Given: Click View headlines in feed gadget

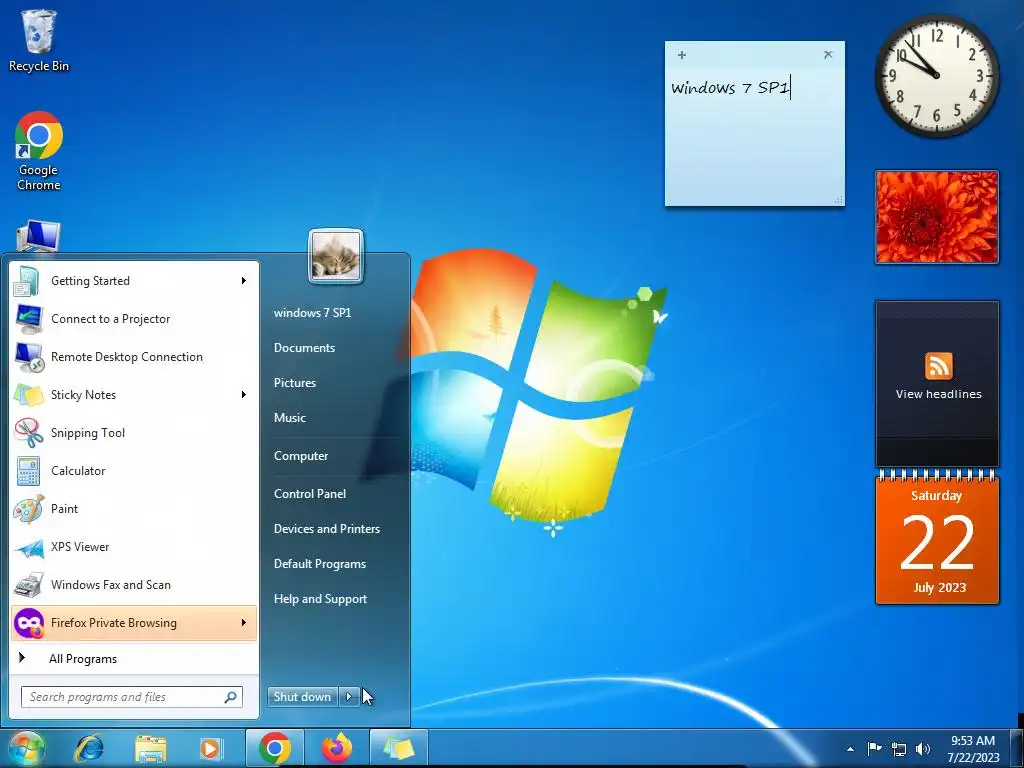Looking at the screenshot, I should pyautogui.click(x=938, y=394).
